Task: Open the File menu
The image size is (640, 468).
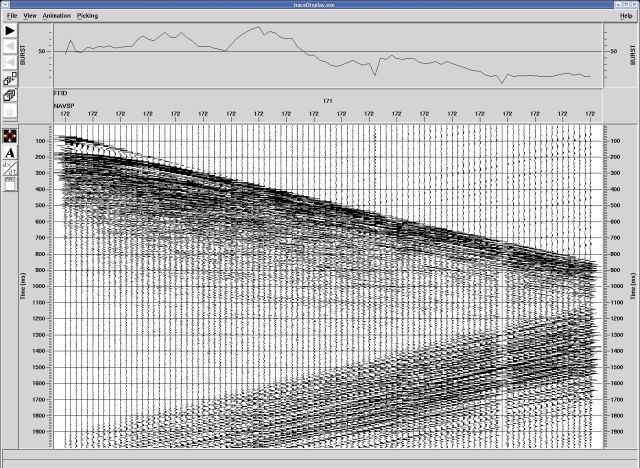Action: [12, 16]
